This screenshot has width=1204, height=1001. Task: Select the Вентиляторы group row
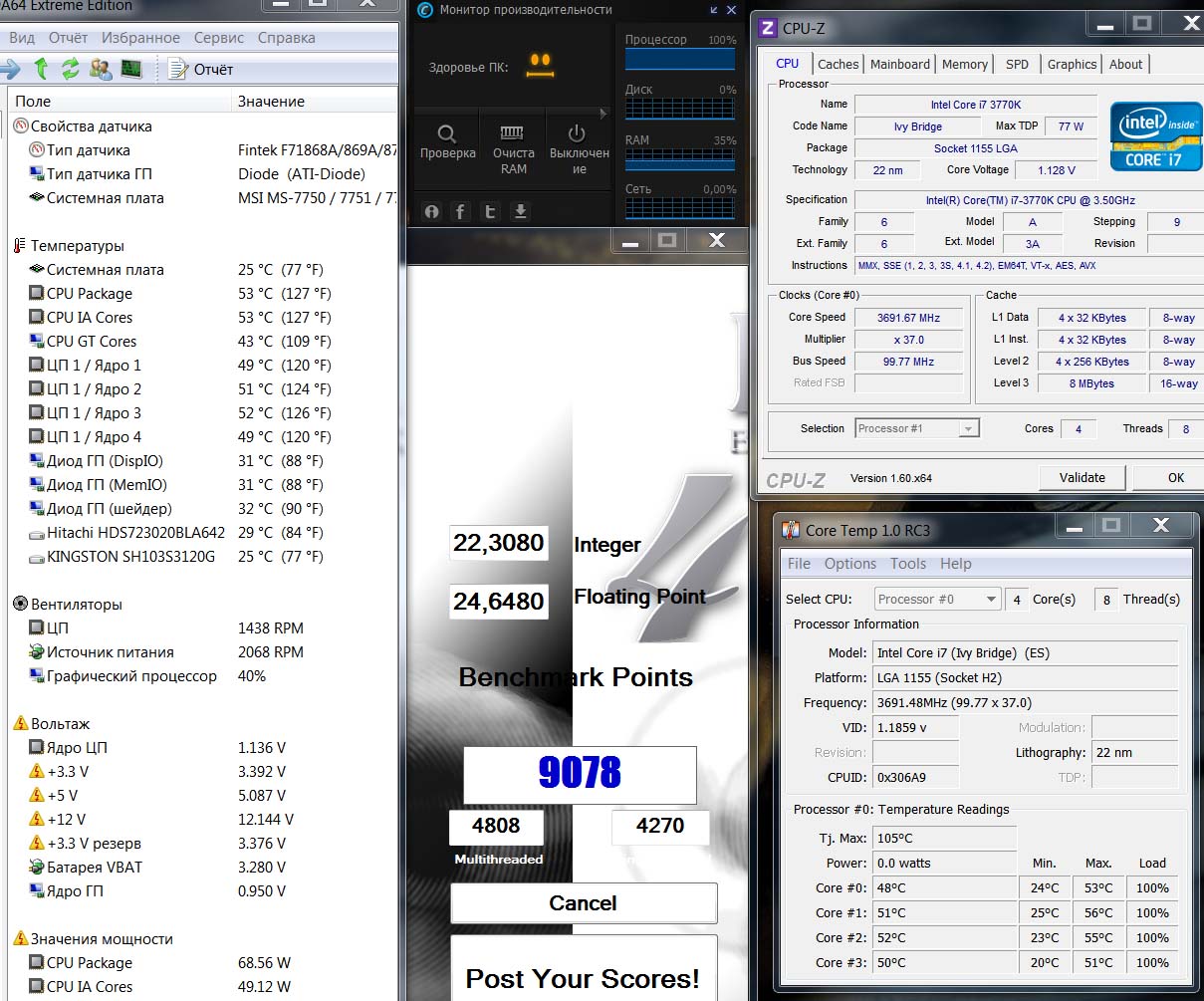click(x=202, y=605)
